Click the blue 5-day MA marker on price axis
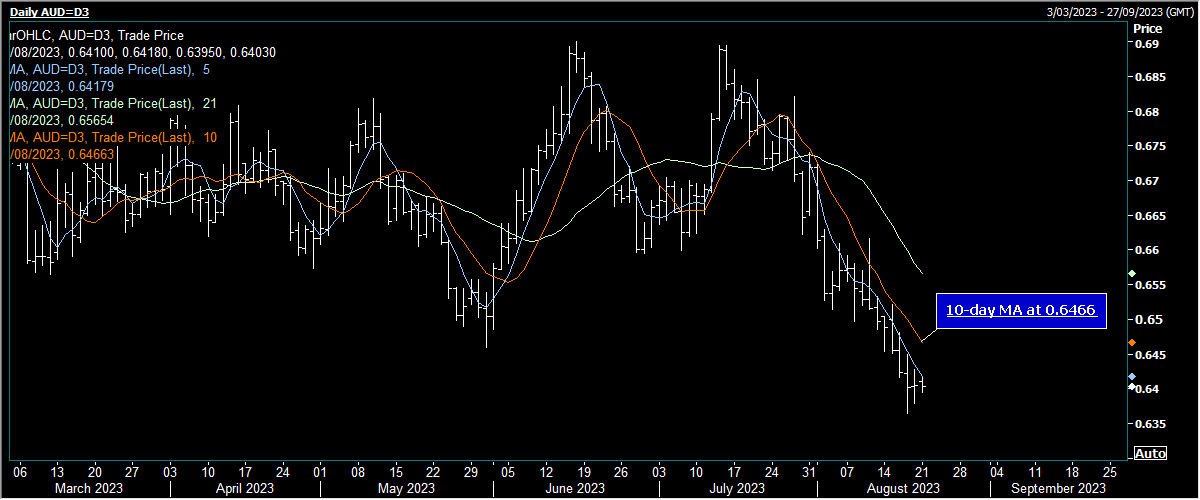Viewport: 1200px width, 500px height. [x=1131, y=377]
